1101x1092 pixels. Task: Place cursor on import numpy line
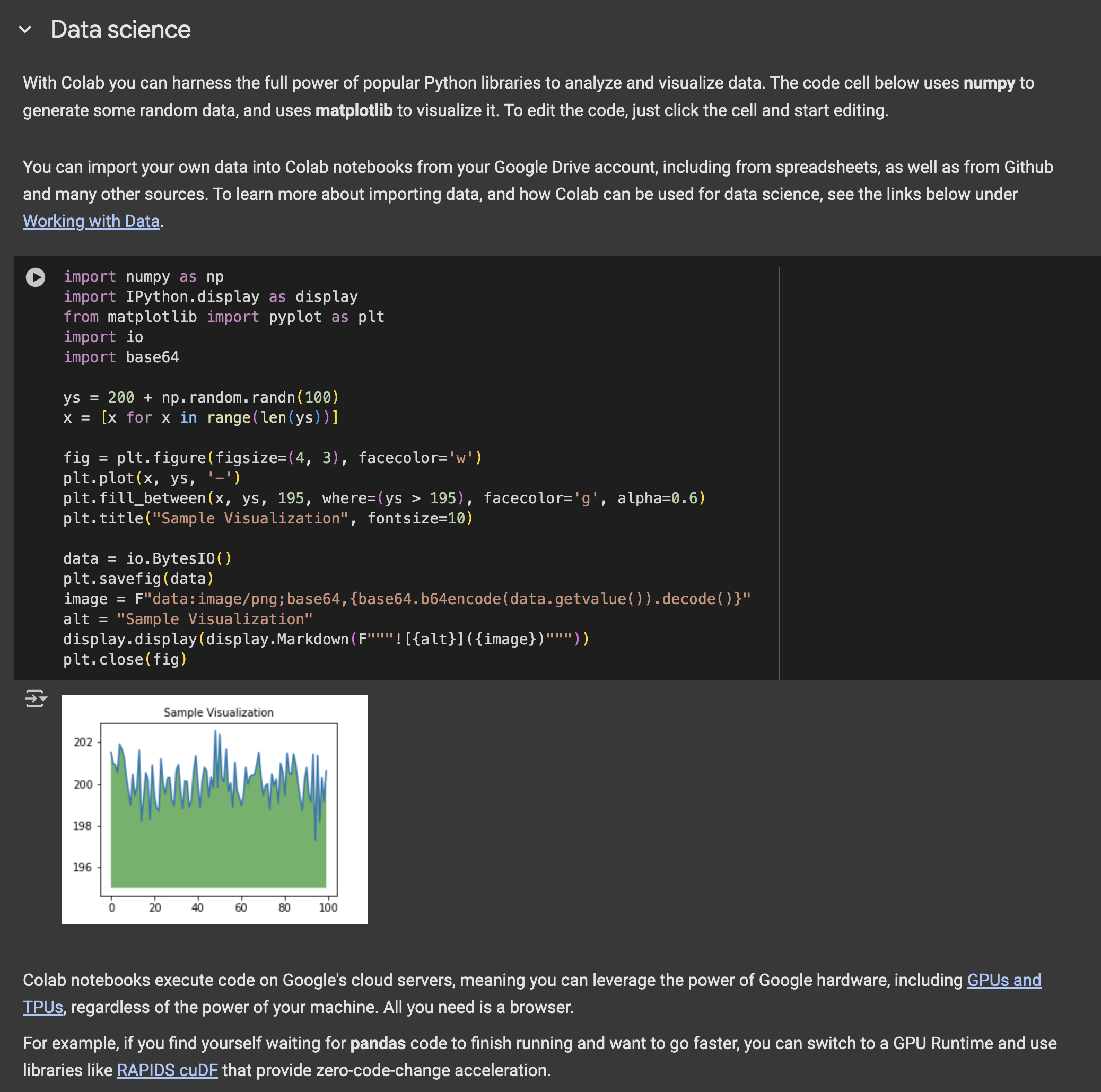(x=143, y=277)
